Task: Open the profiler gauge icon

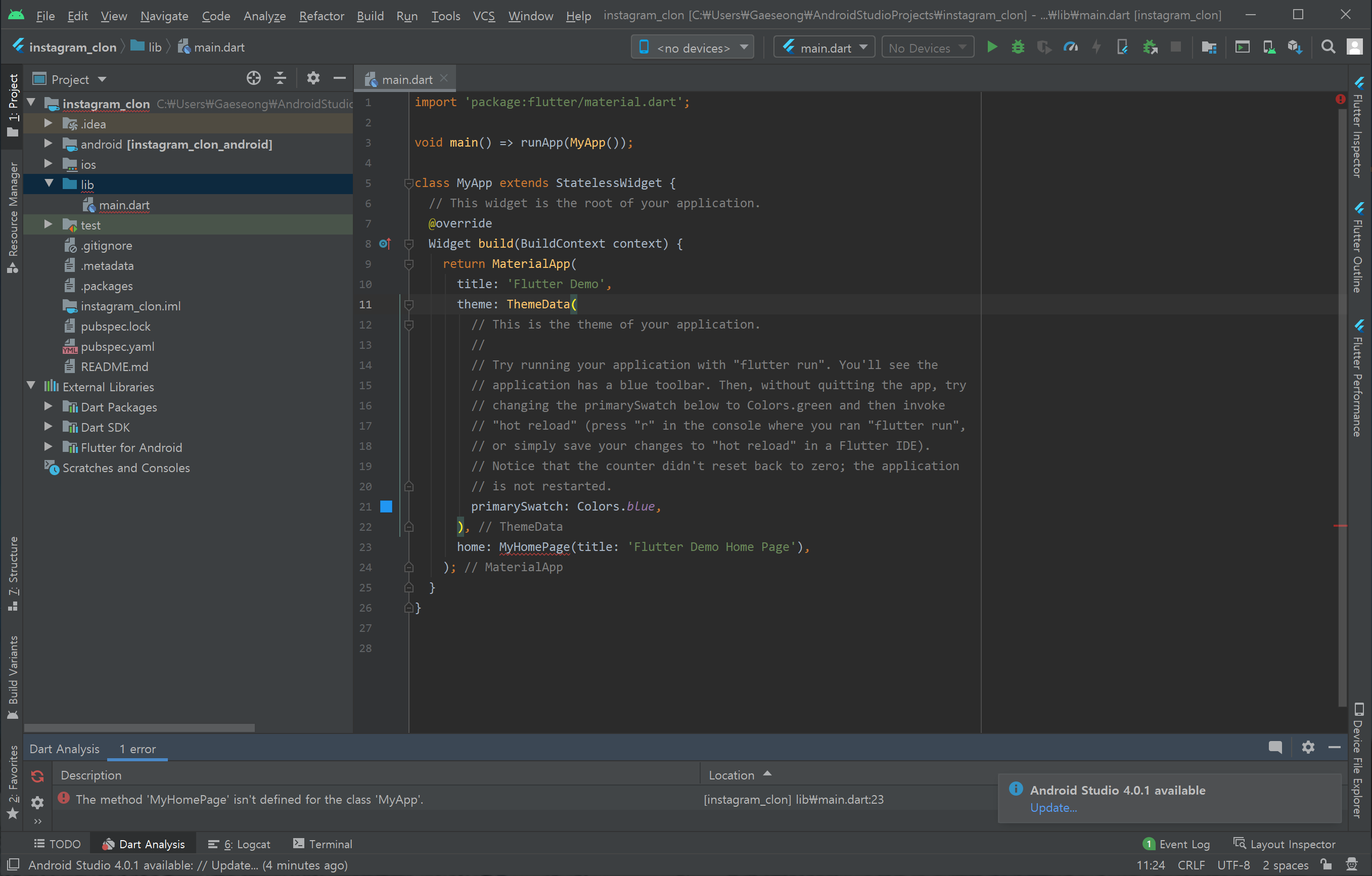Action: point(1071,48)
